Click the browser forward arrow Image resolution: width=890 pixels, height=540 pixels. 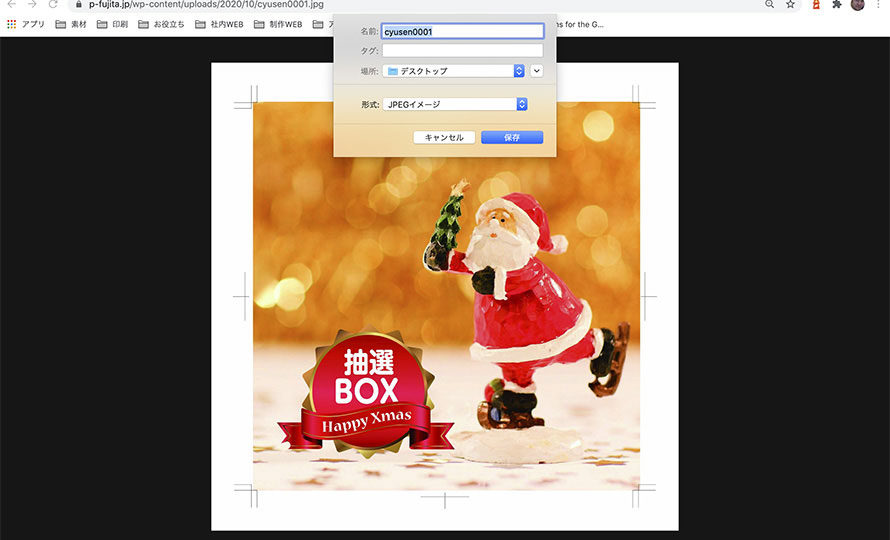pos(32,4)
